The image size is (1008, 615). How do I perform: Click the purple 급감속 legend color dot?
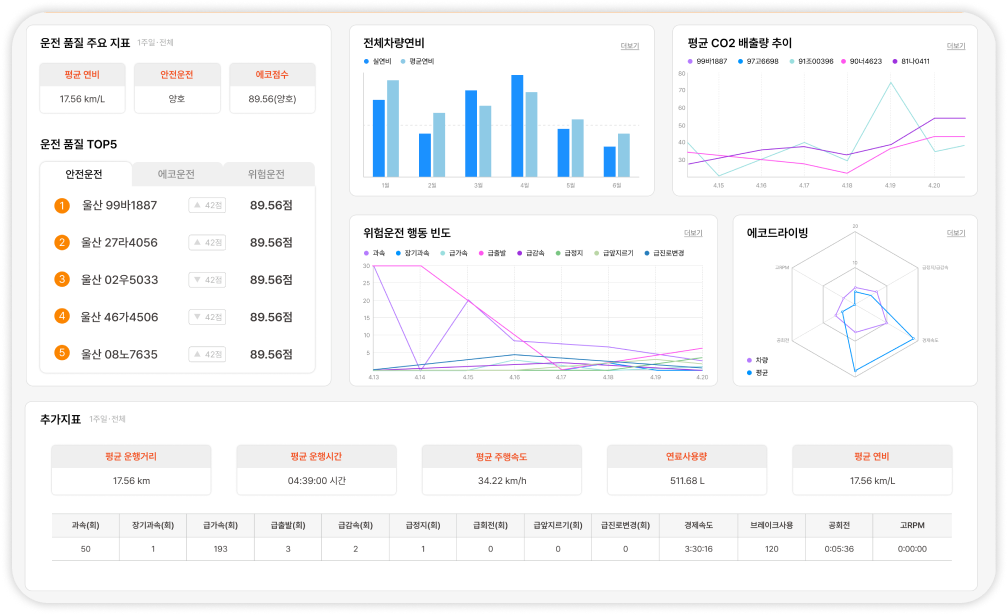click(x=520, y=253)
